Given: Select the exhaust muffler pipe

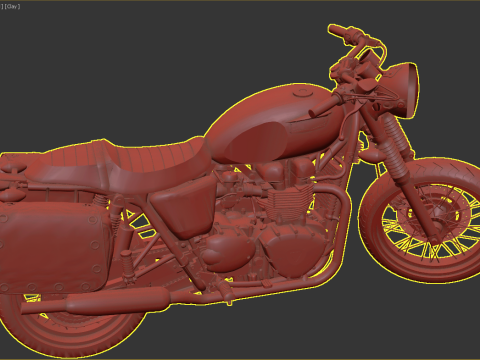Looking at the screenshot, I should tap(95, 302).
